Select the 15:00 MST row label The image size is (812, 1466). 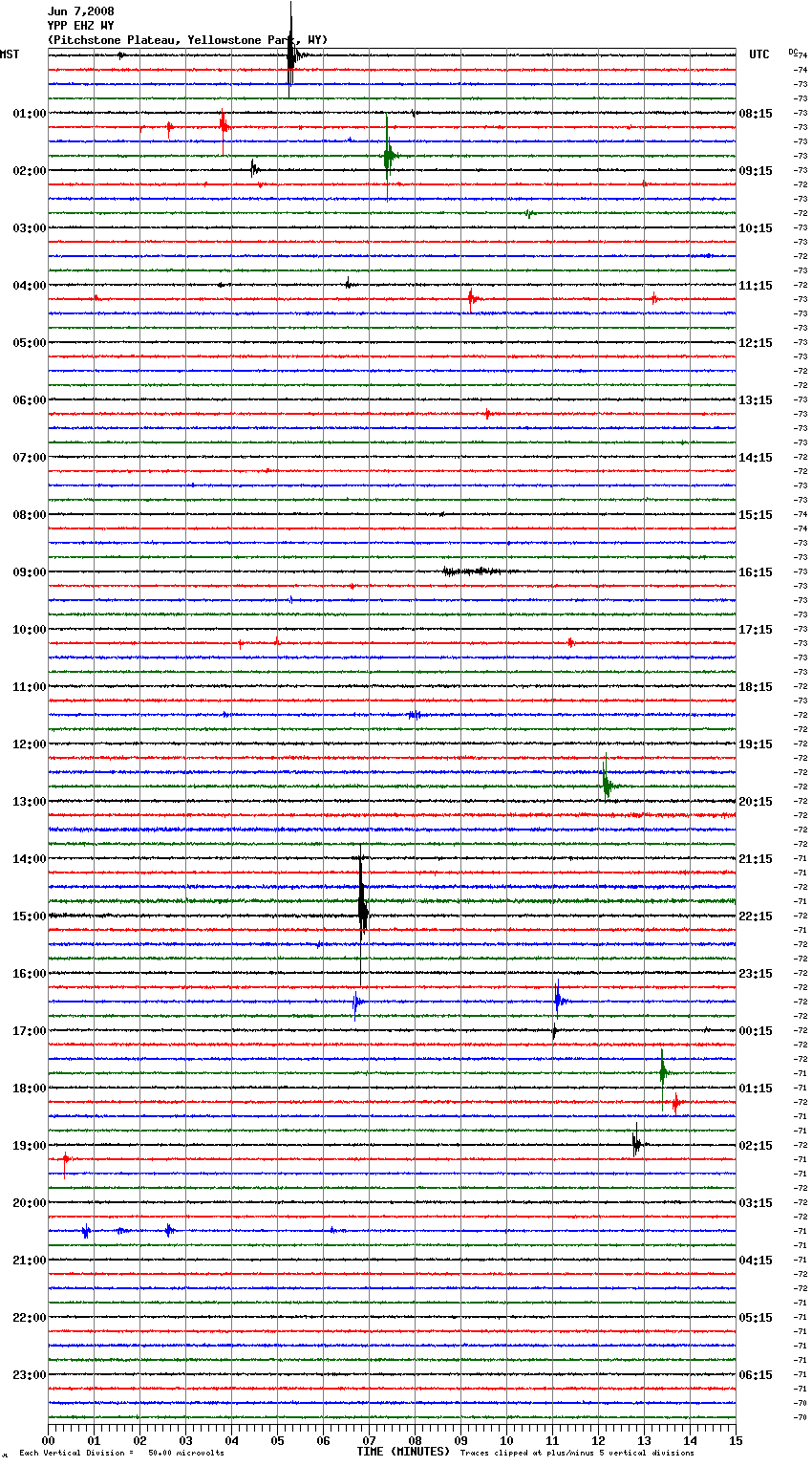click(30, 916)
